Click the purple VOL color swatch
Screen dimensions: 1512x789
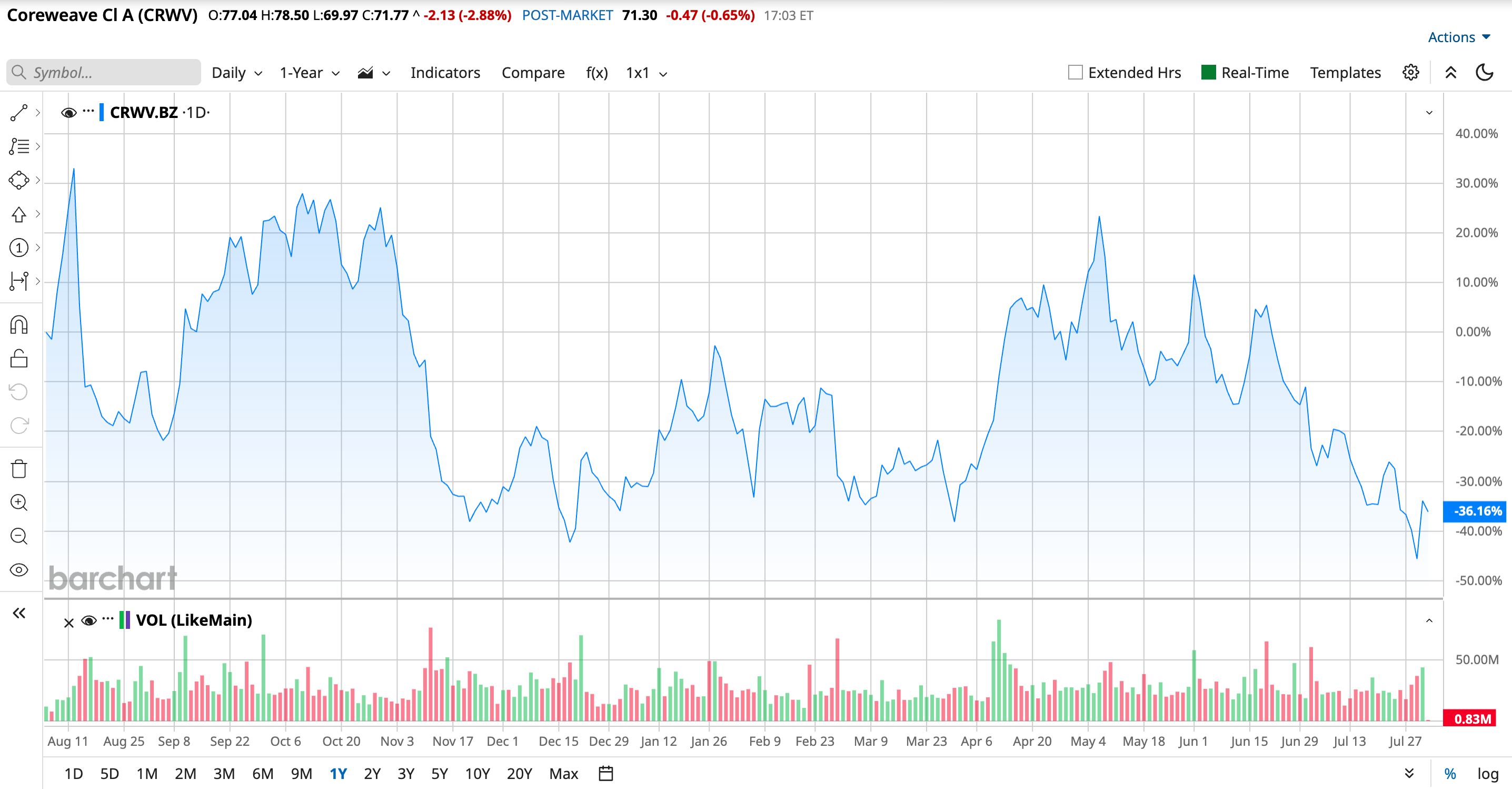(x=128, y=620)
